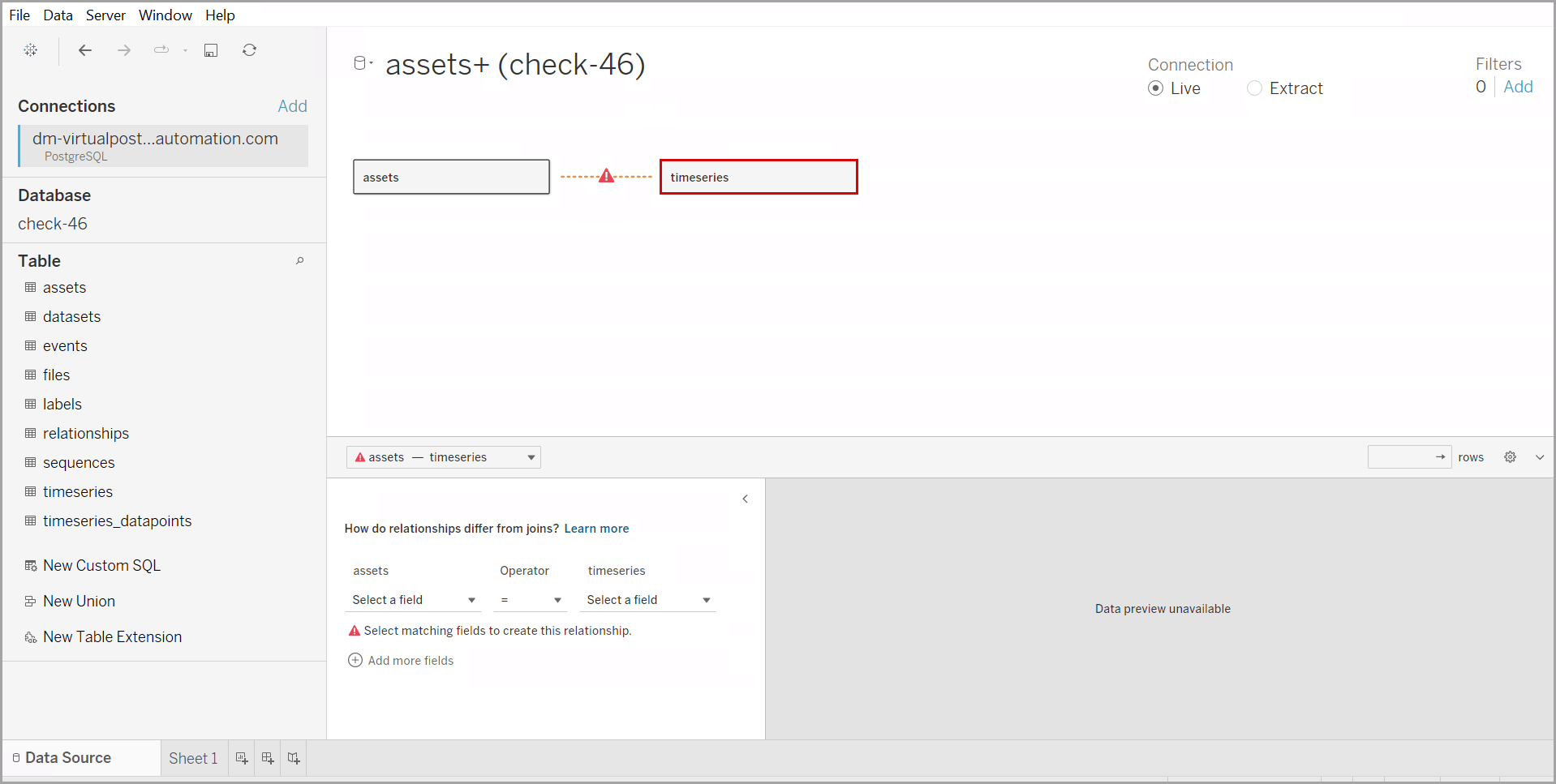
Task: Select the Live connection option
Action: pyautogui.click(x=1156, y=88)
